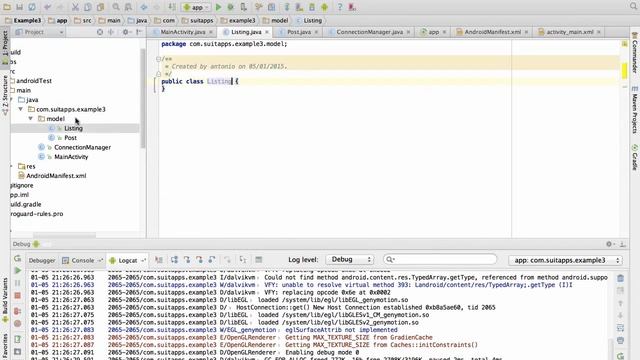
Task: Click the Navigate Back arrow icon
Action: (144, 7)
